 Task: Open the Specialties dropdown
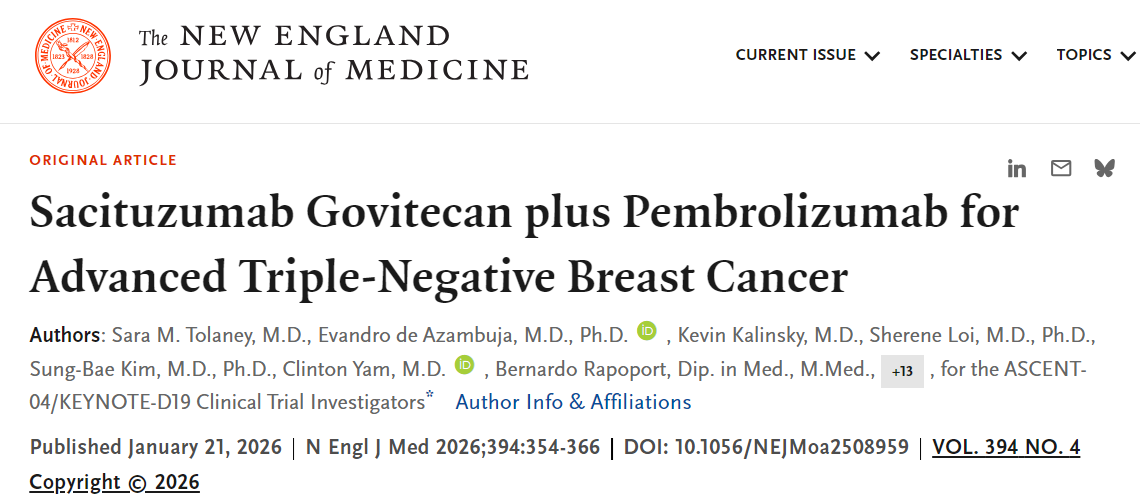pyautogui.click(x=967, y=55)
